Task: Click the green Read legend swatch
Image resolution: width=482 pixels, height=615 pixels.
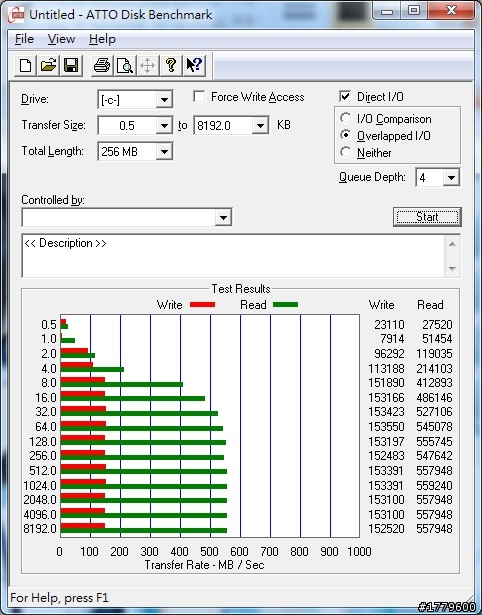Action: tap(286, 305)
